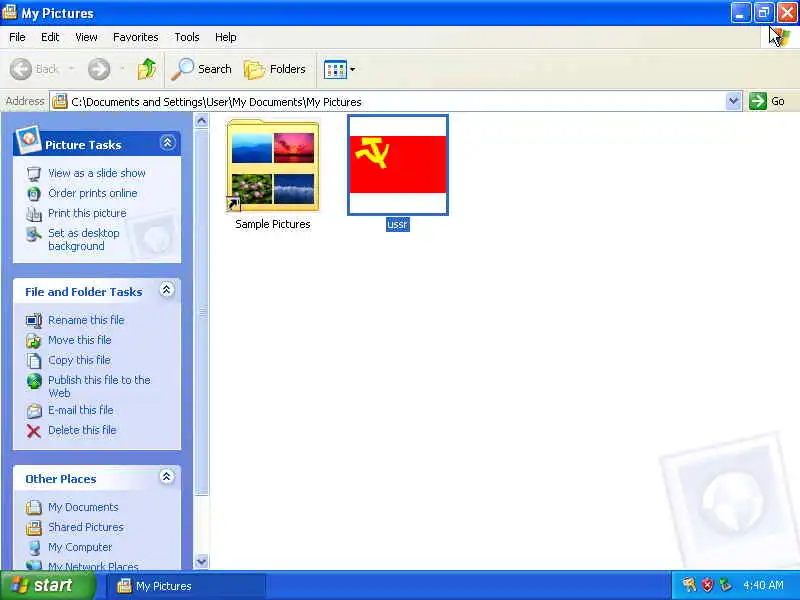Collapse the File and Folder Tasks section
Viewport: 800px width, 600px height.
[x=166, y=290]
